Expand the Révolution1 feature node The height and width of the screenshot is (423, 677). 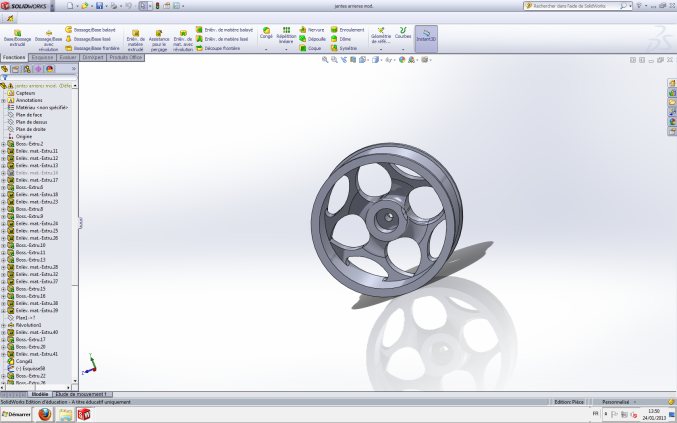(3, 325)
